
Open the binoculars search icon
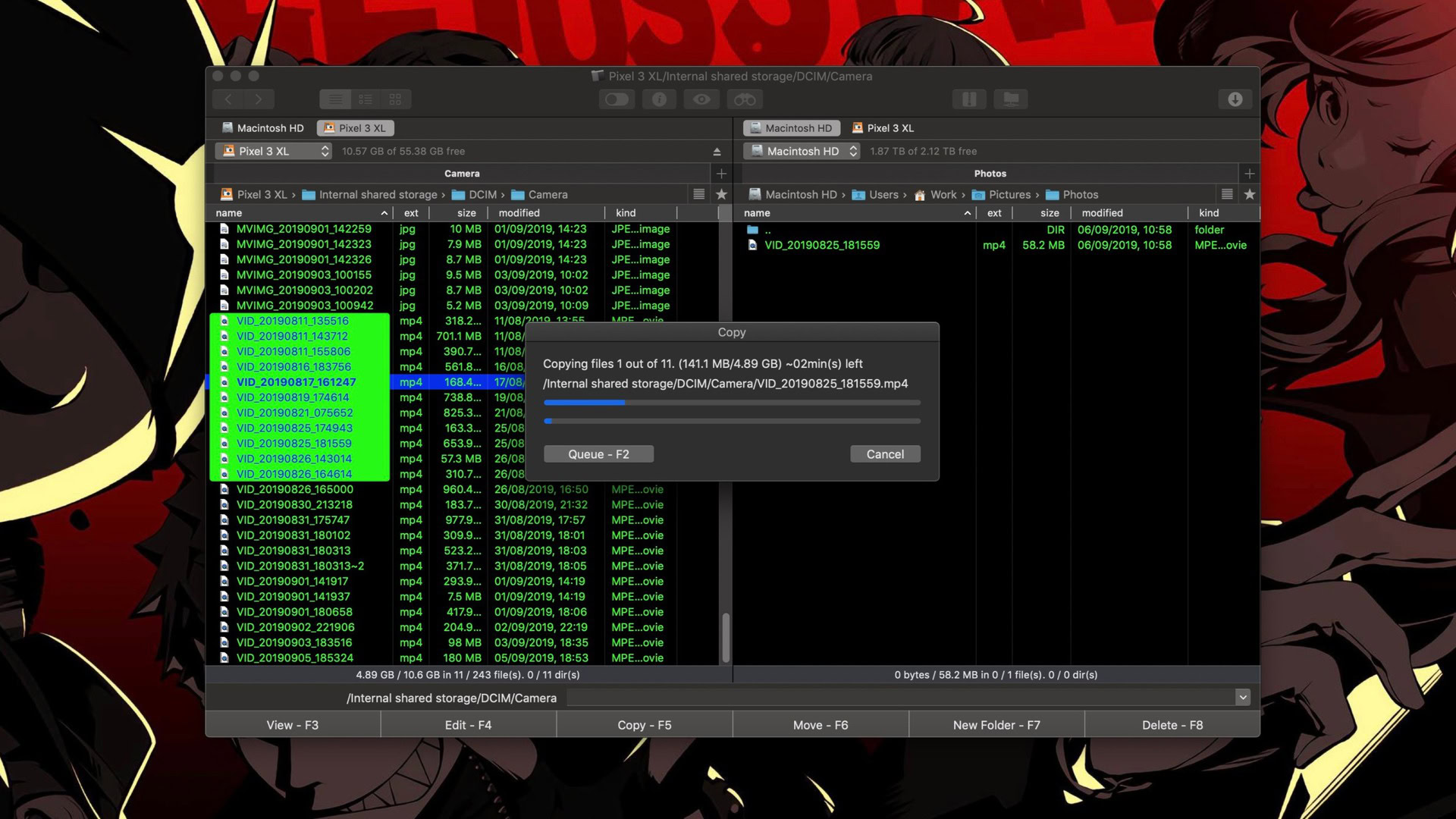click(745, 99)
